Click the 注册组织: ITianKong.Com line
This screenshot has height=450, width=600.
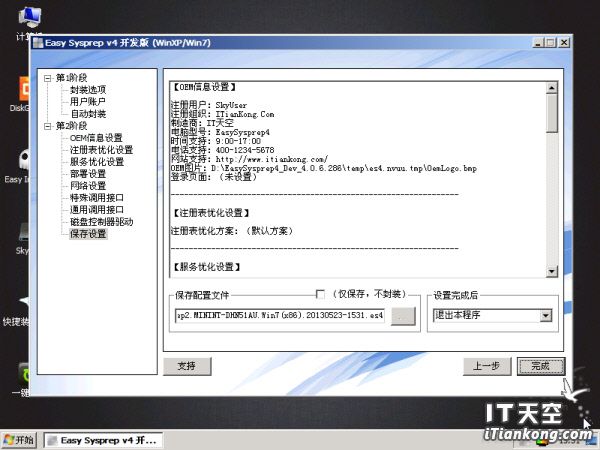coord(223,114)
